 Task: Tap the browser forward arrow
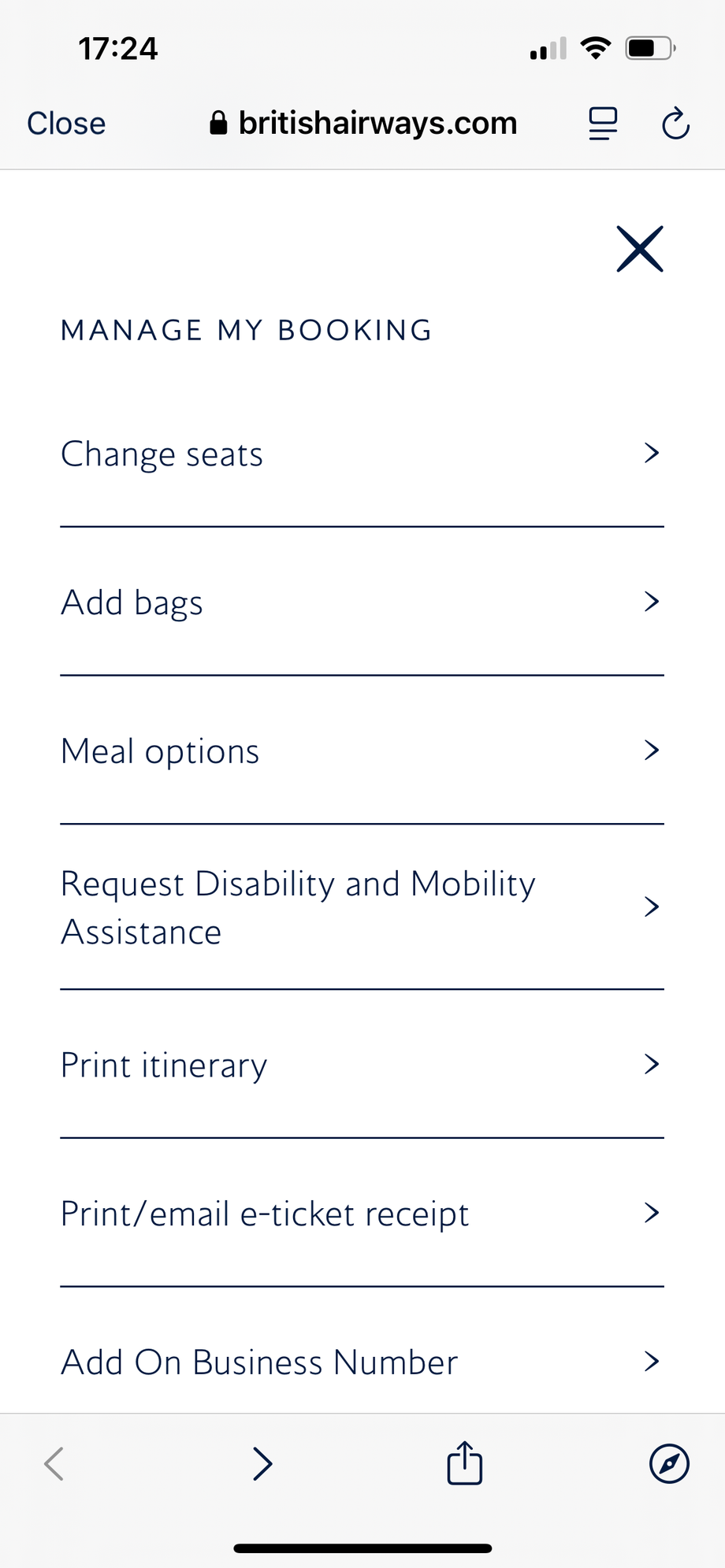coord(262,1464)
